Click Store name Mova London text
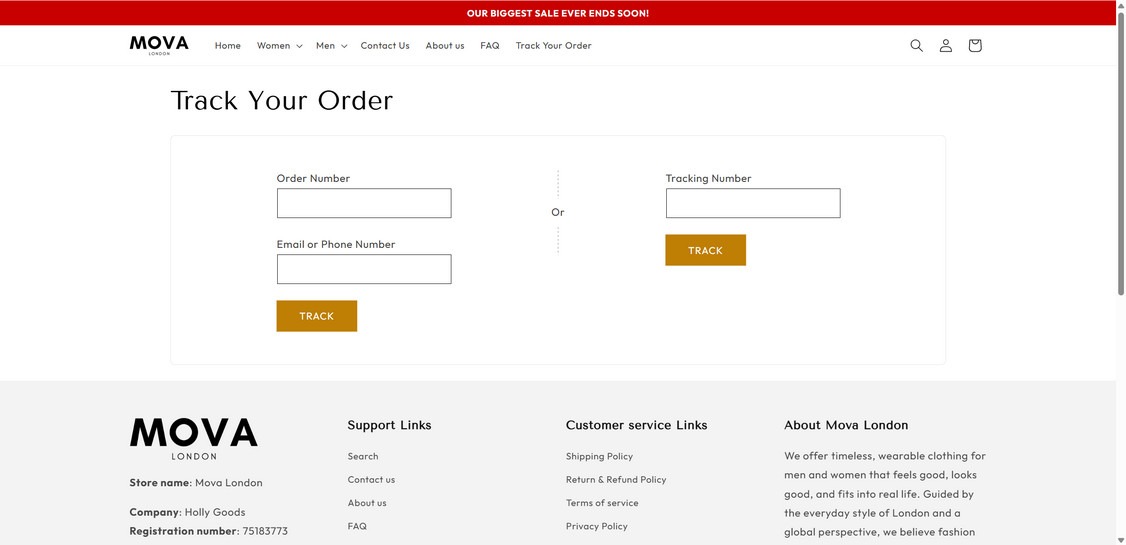This screenshot has width=1126, height=545. (x=196, y=483)
